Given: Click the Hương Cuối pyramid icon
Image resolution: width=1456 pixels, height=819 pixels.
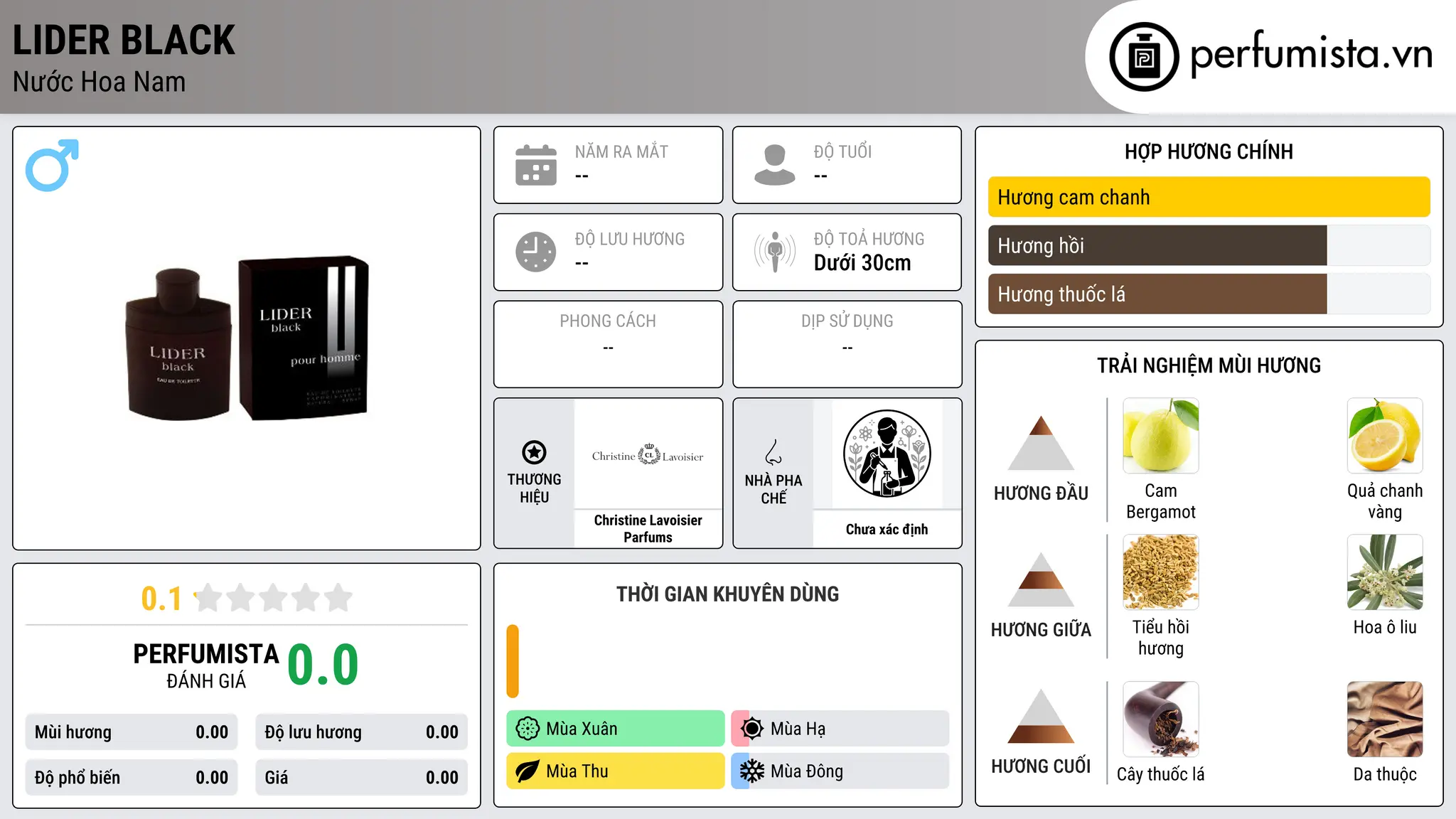Looking at the screenshot, I should point(1041,716).
